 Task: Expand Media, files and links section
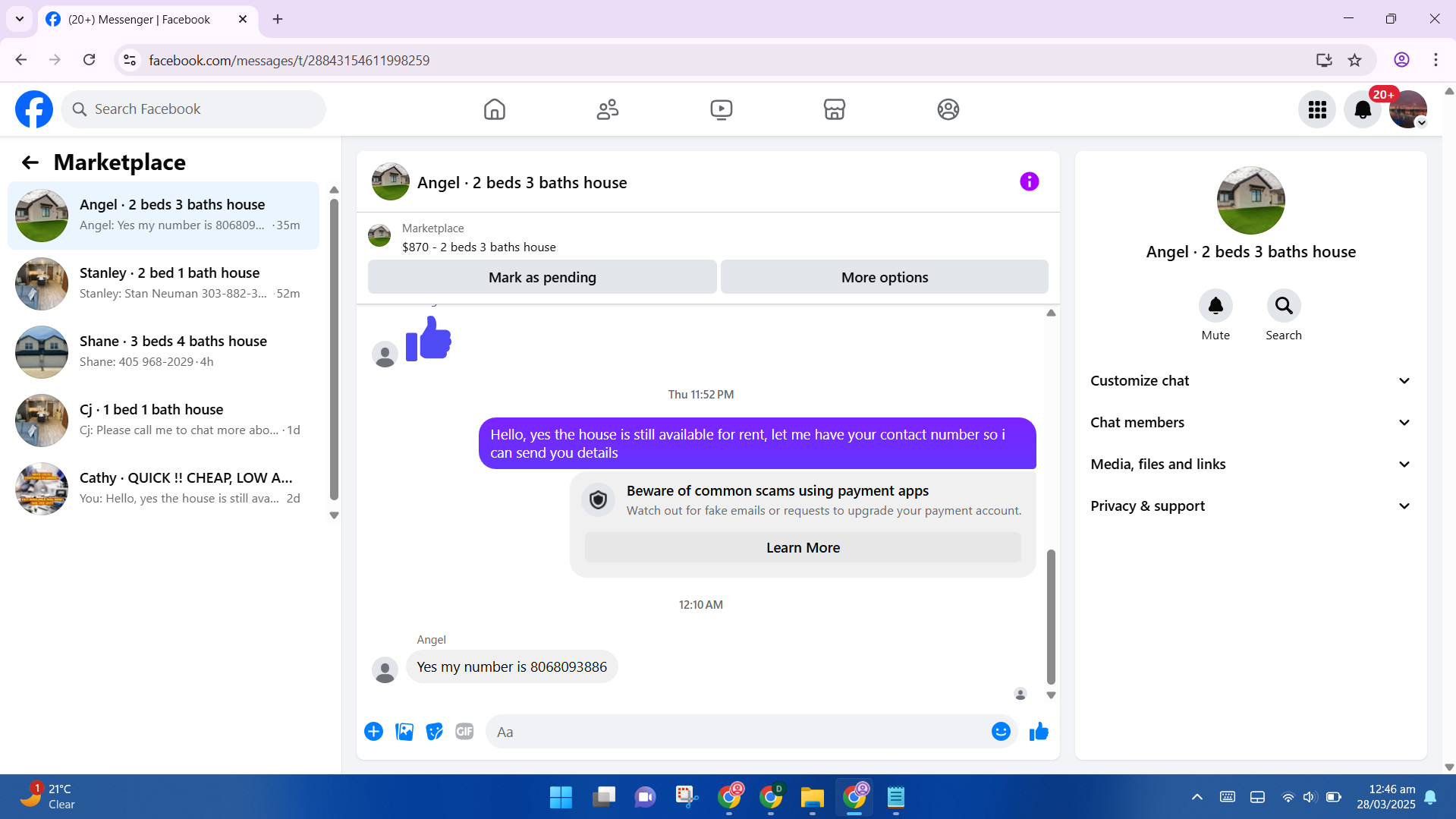click(x=1251, y=465)
